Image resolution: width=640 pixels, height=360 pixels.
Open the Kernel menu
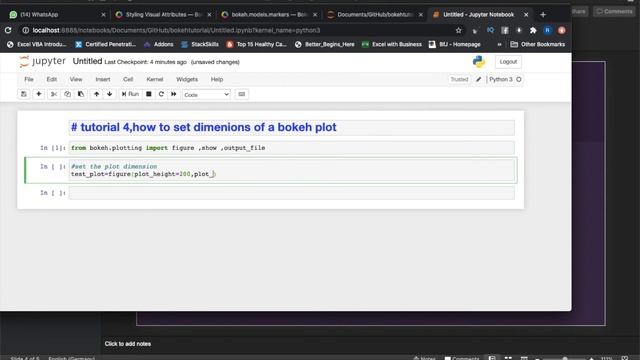pyautogui.click(x=155, y=79)
